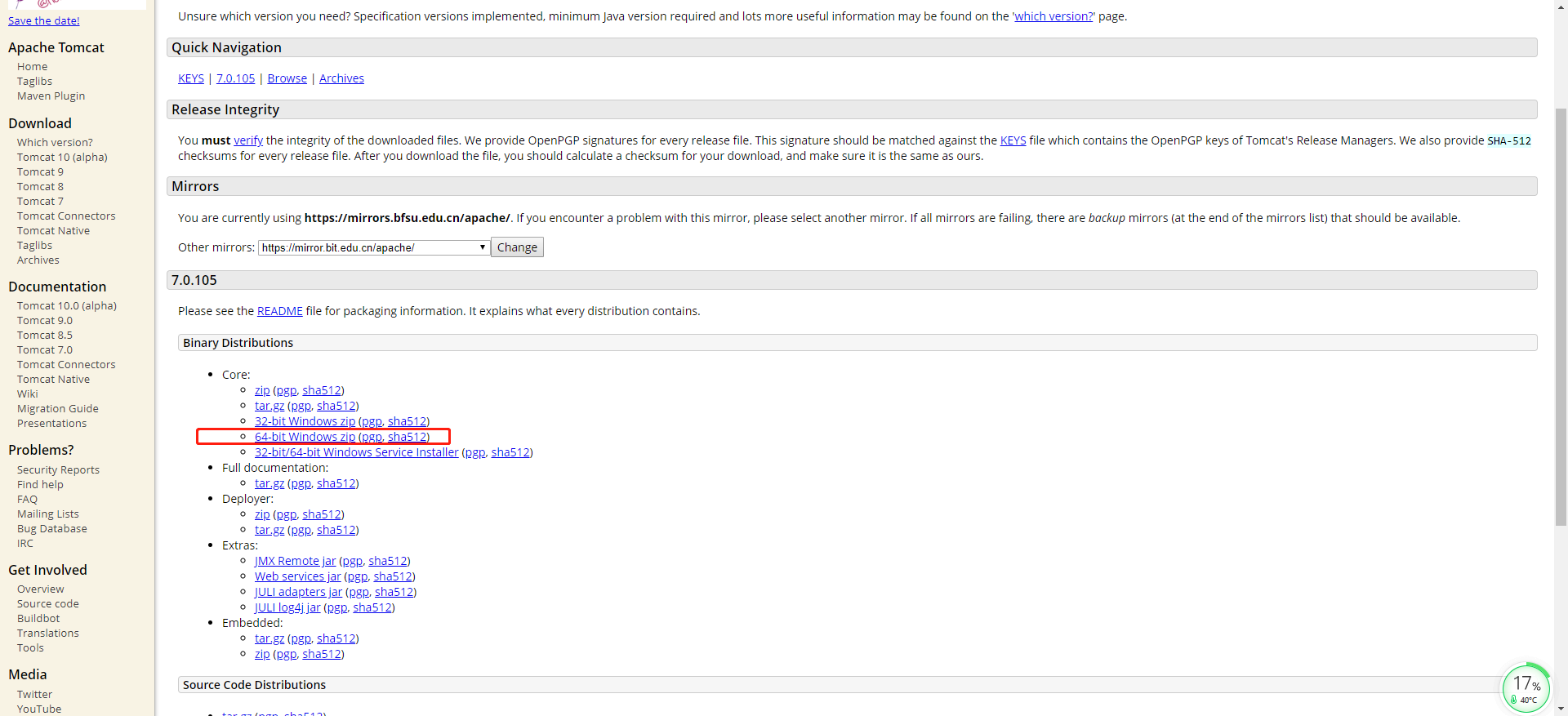Click the verify link in Release Integrity
Screen dimensions: 1568x716
tap(248, 140)
